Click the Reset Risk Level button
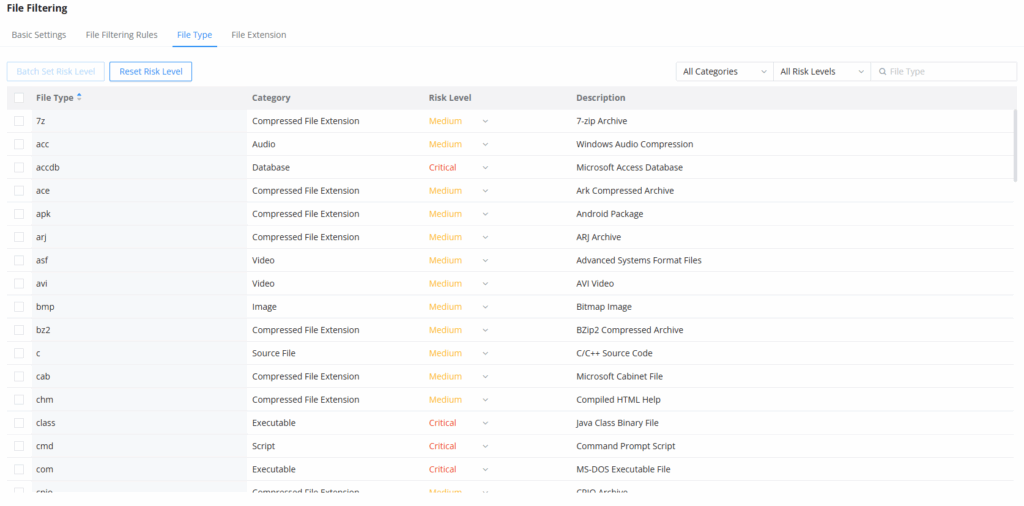Viewport: 1024px width, 506px height. (x=151, y=72)
